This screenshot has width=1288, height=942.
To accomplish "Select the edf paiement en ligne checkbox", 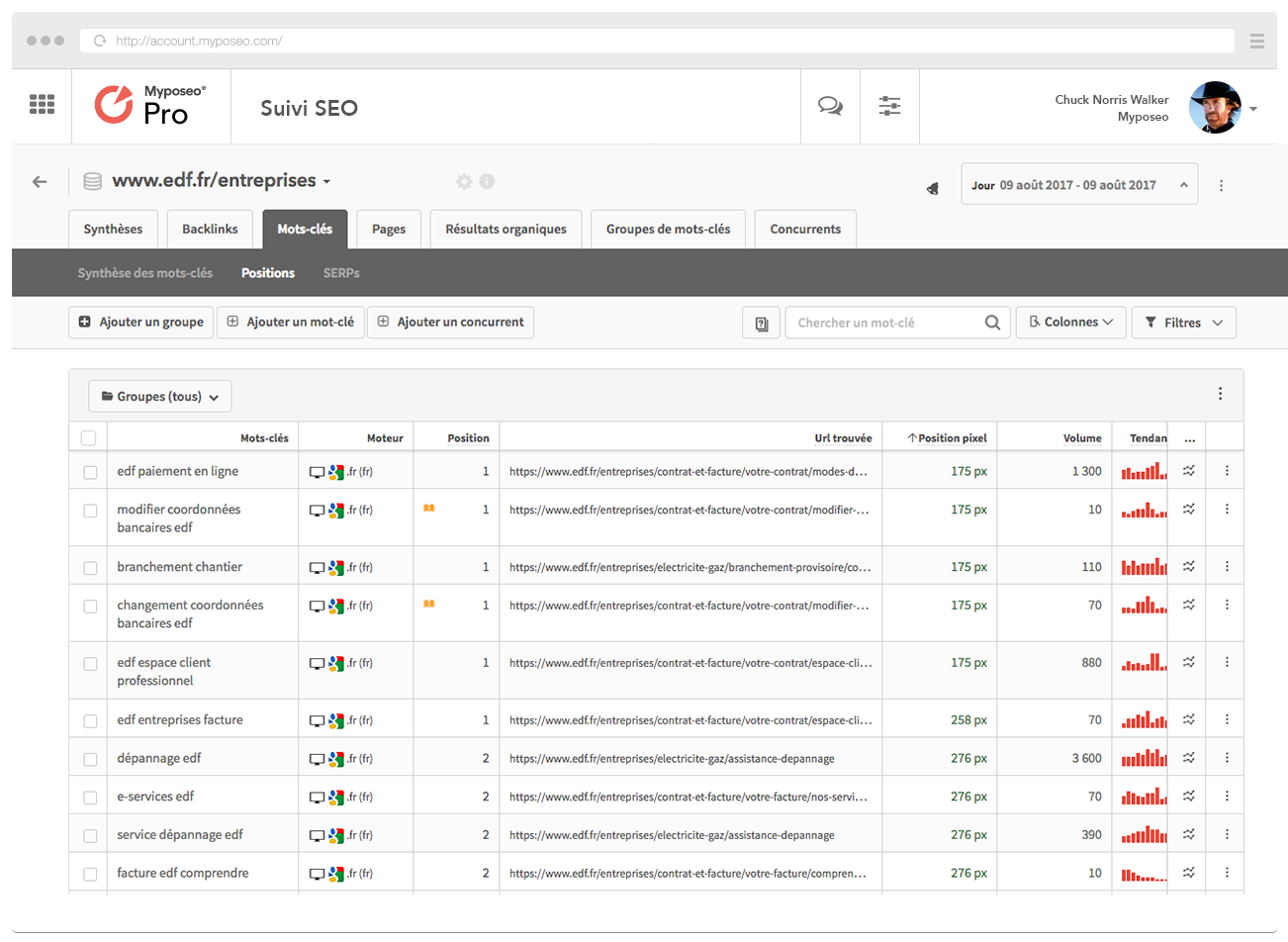I will click(90, 472).
